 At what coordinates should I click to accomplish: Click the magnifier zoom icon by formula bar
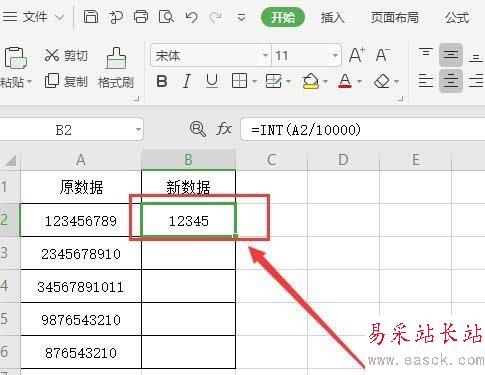point(198,129)
